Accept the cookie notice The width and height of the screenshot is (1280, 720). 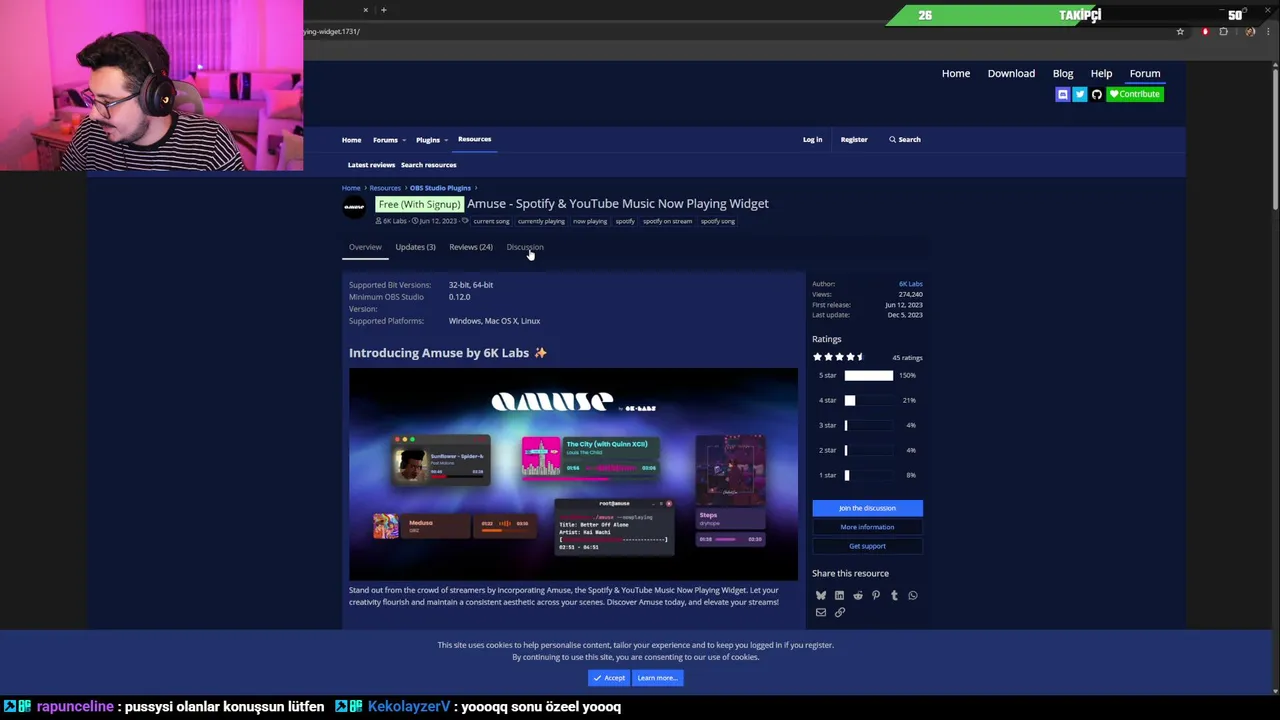pos(608,678)
